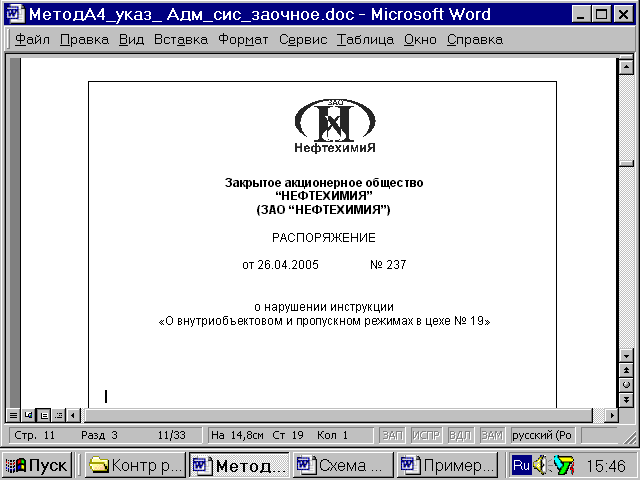Viewport: 640px width, 480px height.
Task: Go to previous page with double-up arrow
Action: (626, 370)
